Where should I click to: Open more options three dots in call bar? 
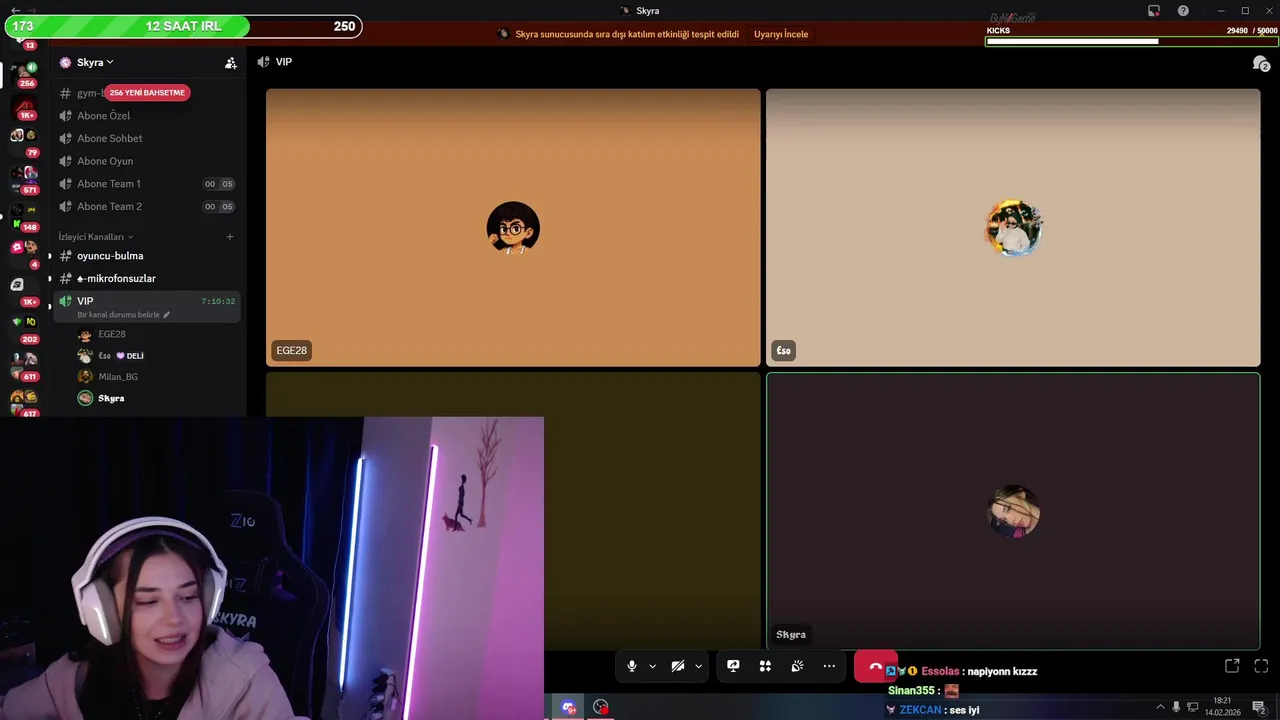(x=829, y=666)
